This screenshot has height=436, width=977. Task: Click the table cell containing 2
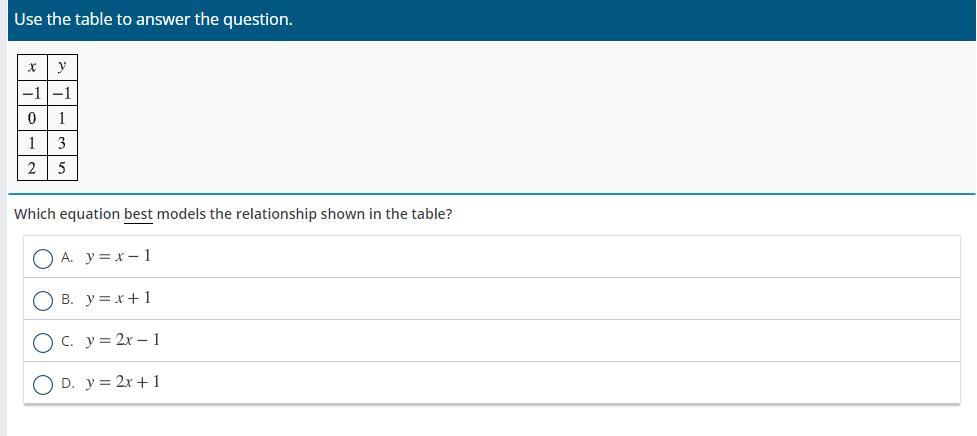[32, 168]
